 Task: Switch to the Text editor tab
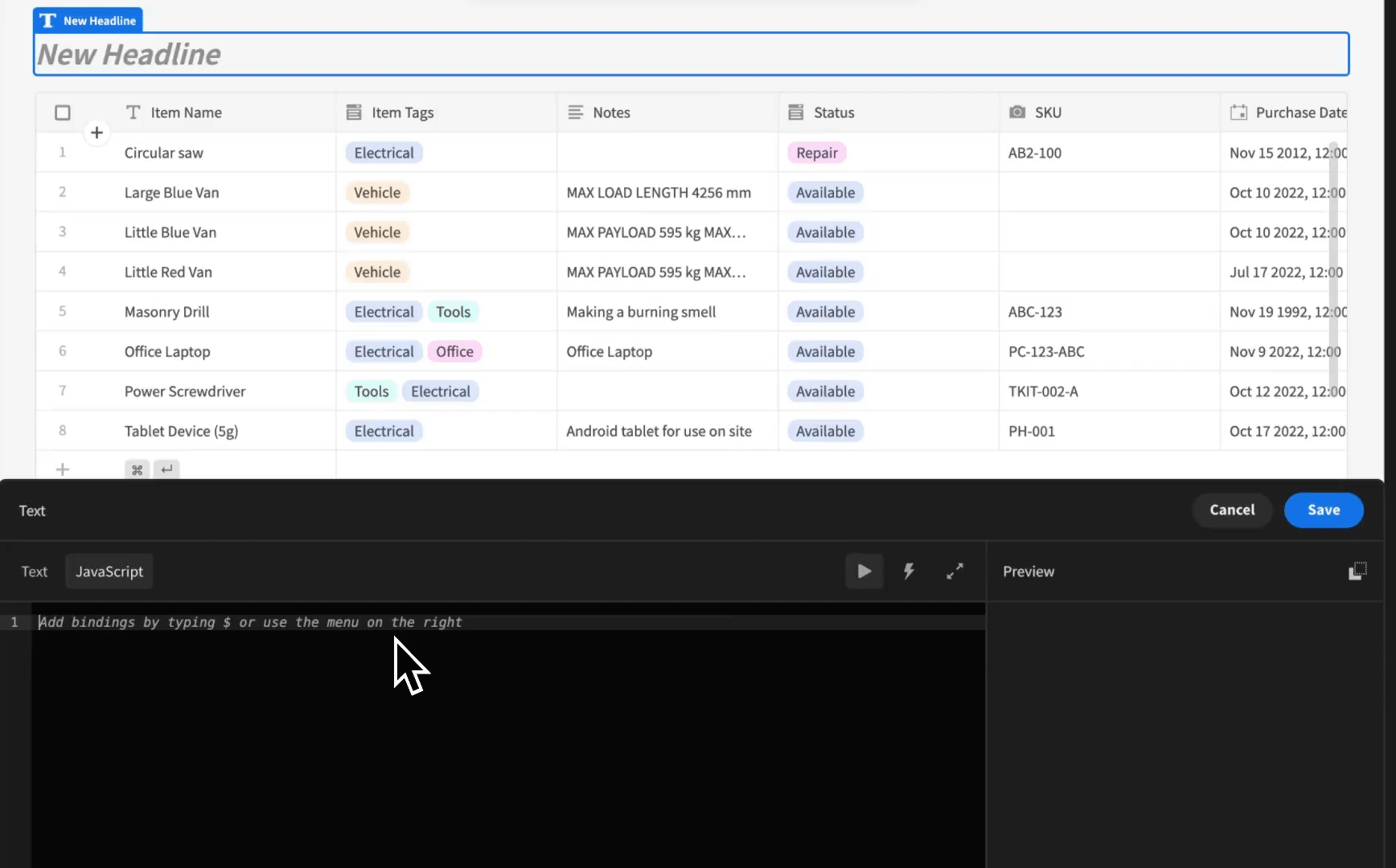(35, 571)
